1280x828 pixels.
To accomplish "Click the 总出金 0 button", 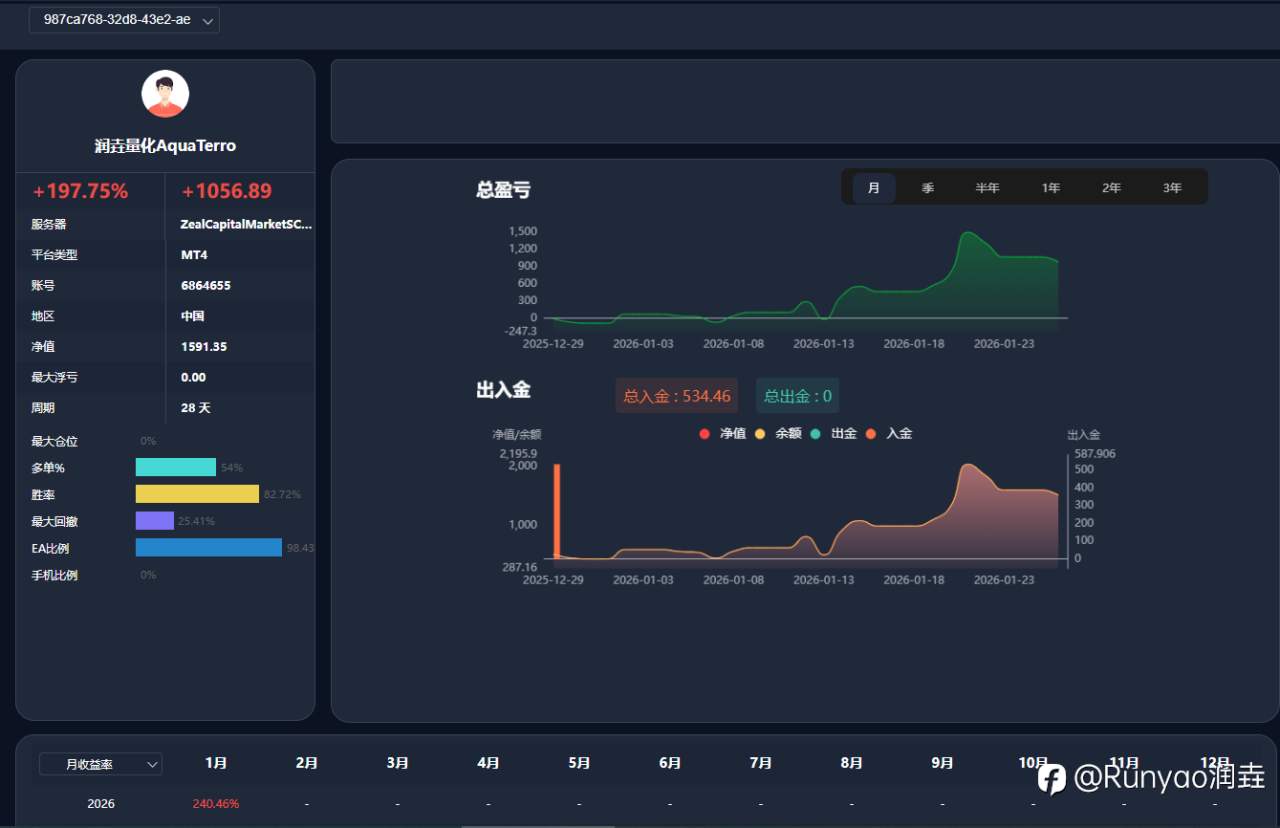I will pos(797,395).
